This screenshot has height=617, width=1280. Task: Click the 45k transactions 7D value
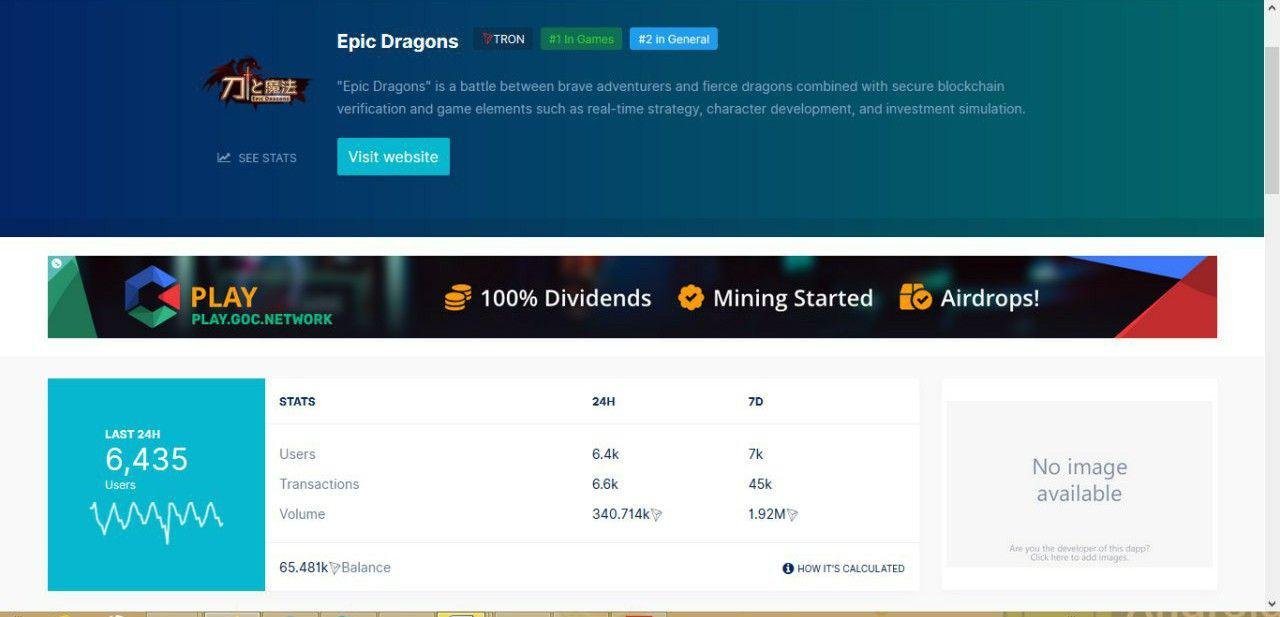point(760,484)
